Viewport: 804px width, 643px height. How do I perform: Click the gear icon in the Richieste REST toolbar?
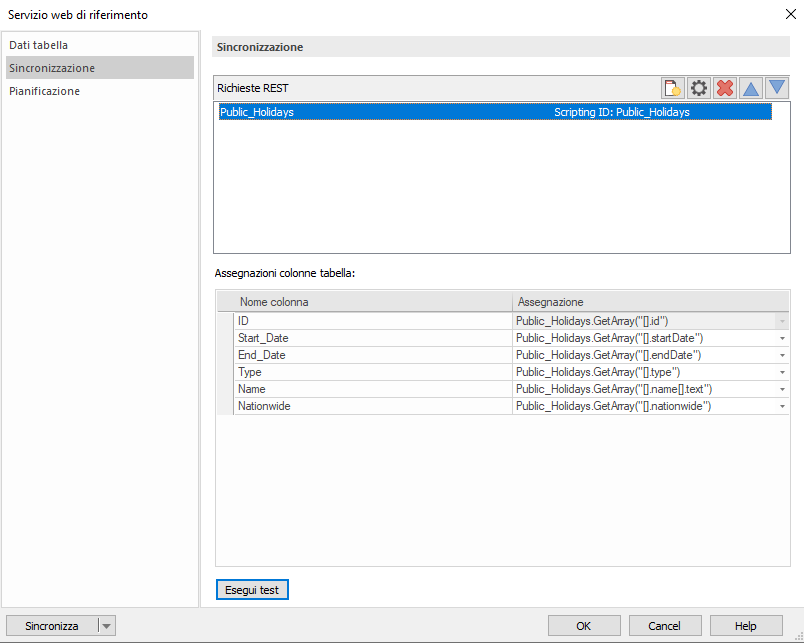pyautogui.click(x=697, y=88)
